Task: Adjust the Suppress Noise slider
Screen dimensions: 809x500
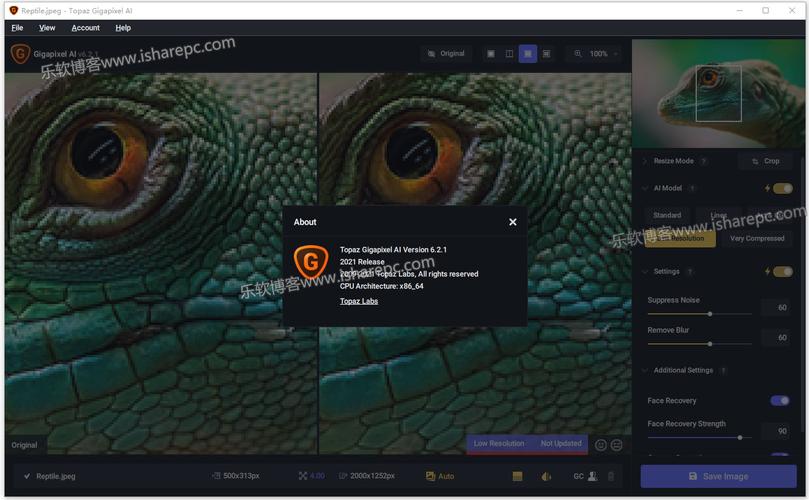Action: (x=710, y=313)
